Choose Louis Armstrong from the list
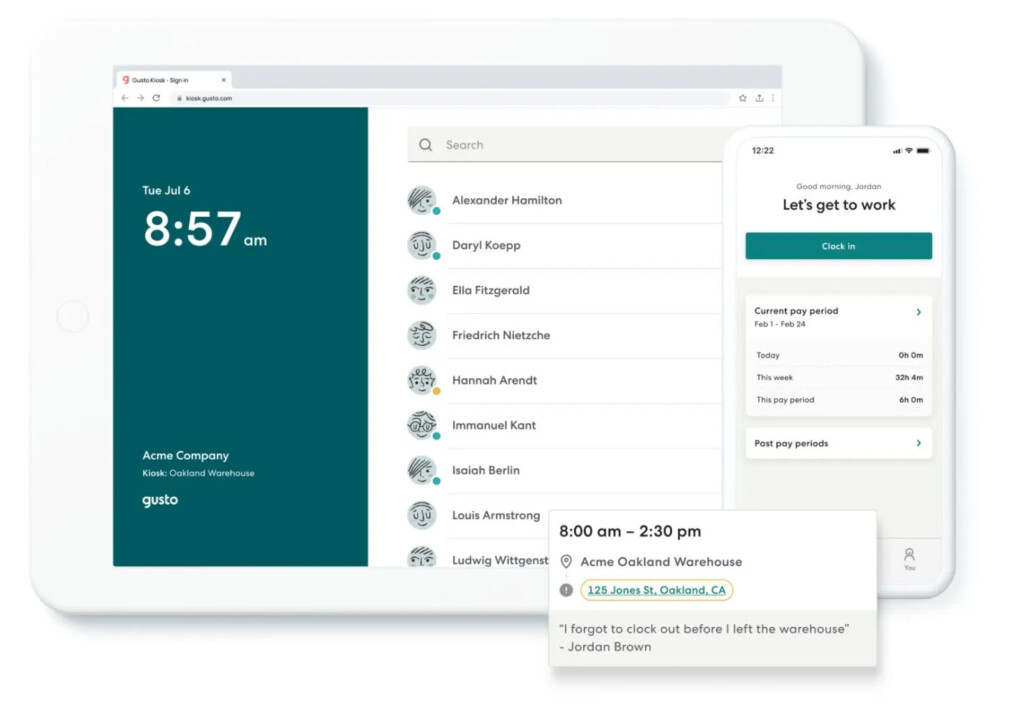Image resolution: width=1024 pixels, height=708 pixels. coord(496,515)
